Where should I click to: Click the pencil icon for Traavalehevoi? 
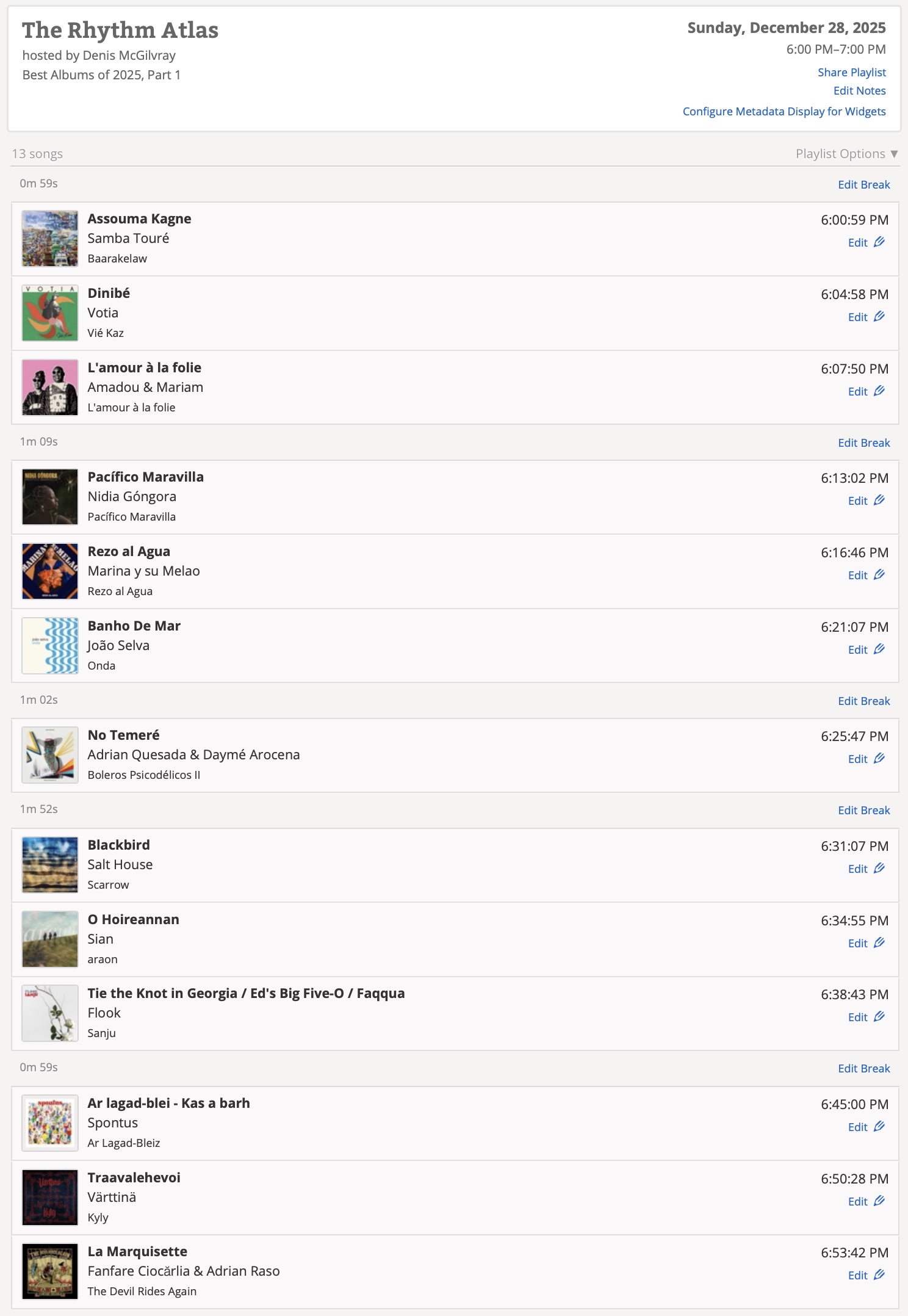879,1201
